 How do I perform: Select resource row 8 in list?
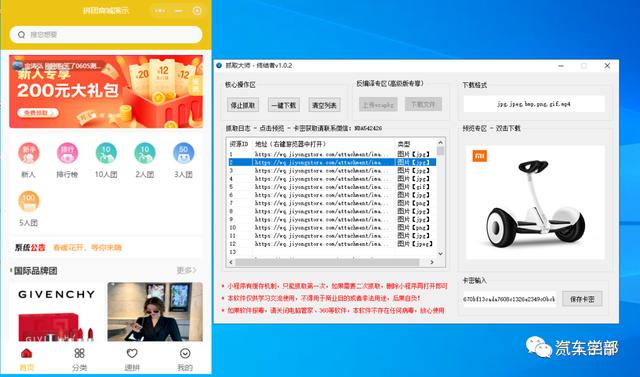[331, 211]
